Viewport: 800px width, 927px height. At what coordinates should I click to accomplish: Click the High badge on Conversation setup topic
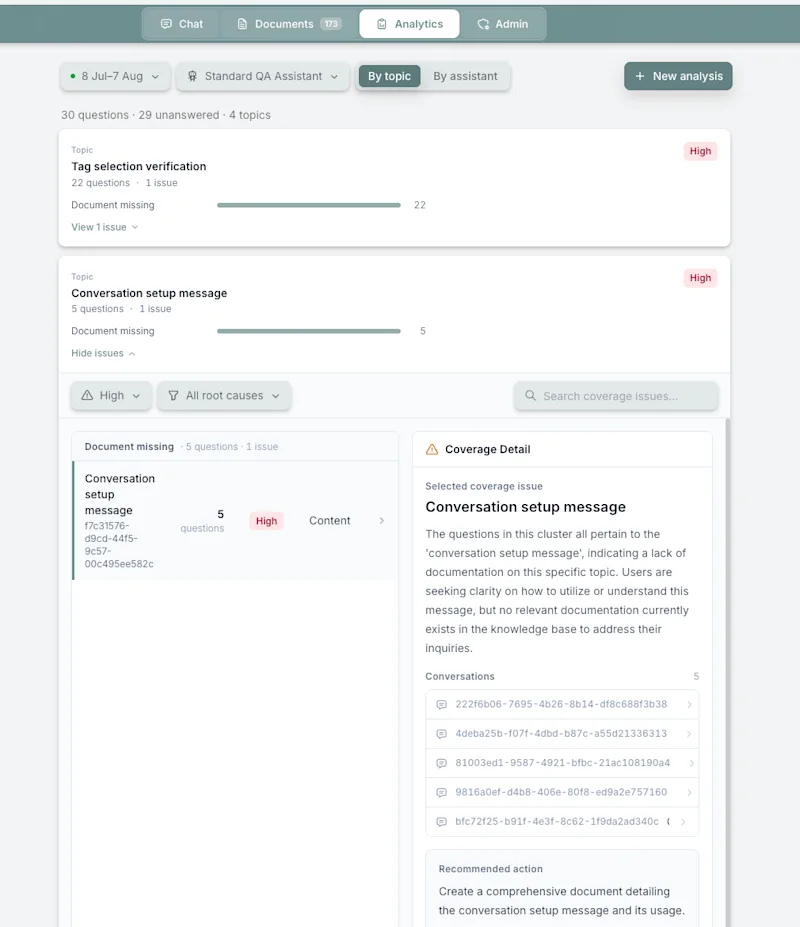(x=700, y=278)
